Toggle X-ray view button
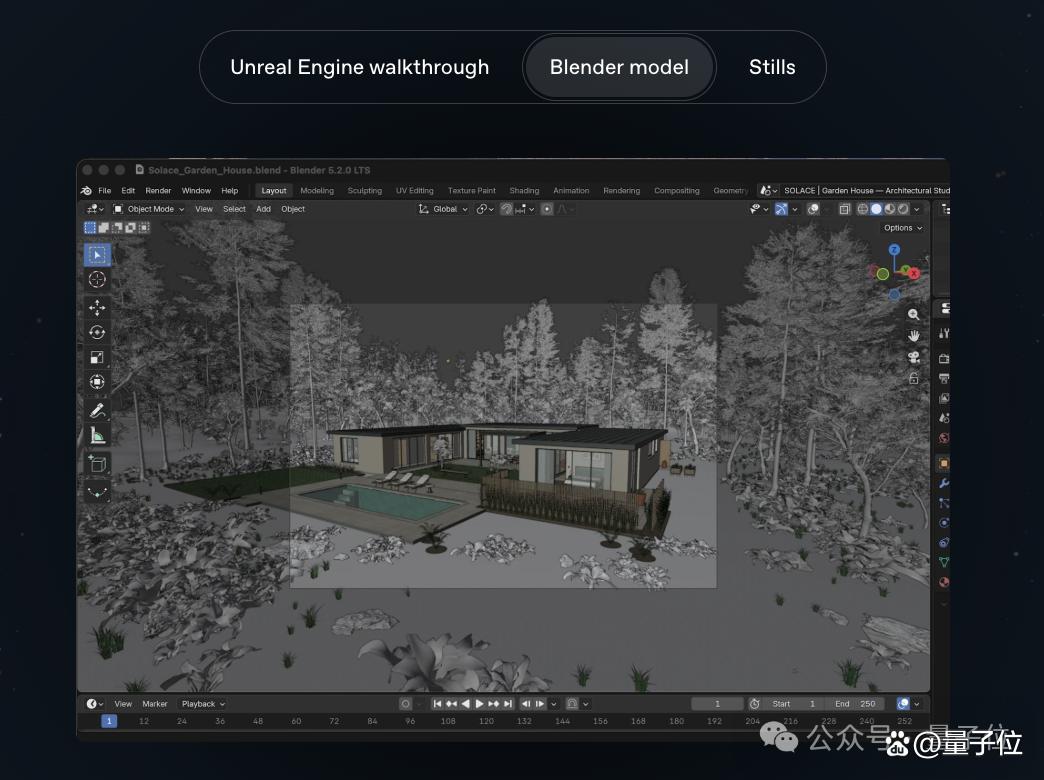This screenshot has height=780, width=1044. tap(844, 209)
